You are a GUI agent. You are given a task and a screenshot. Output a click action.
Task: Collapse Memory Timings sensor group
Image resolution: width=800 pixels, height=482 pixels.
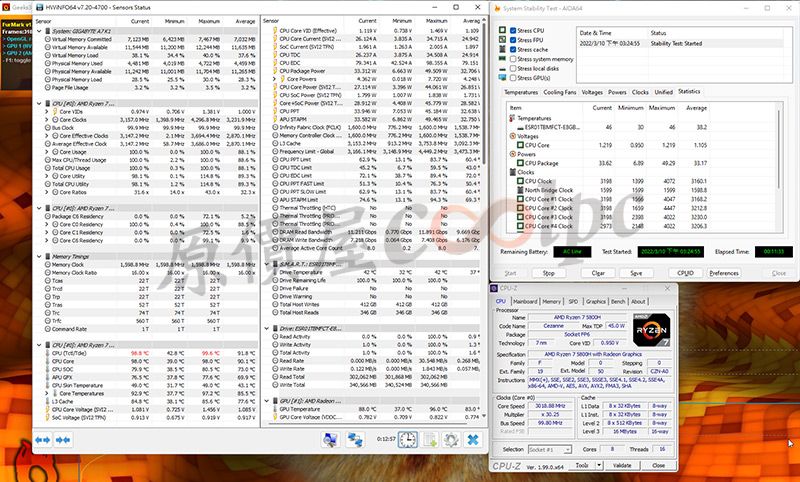pyautogui.click(x=39, y=257)
